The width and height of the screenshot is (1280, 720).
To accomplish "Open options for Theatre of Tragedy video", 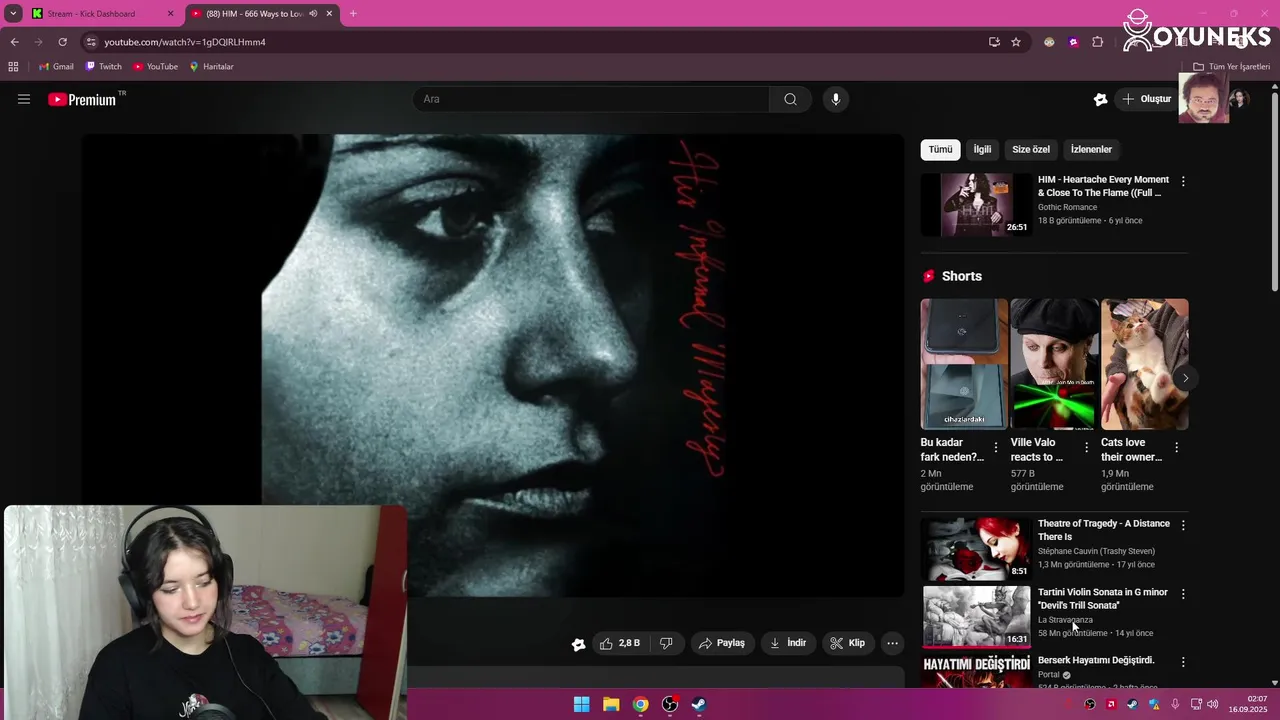I will click(1183, 525).
